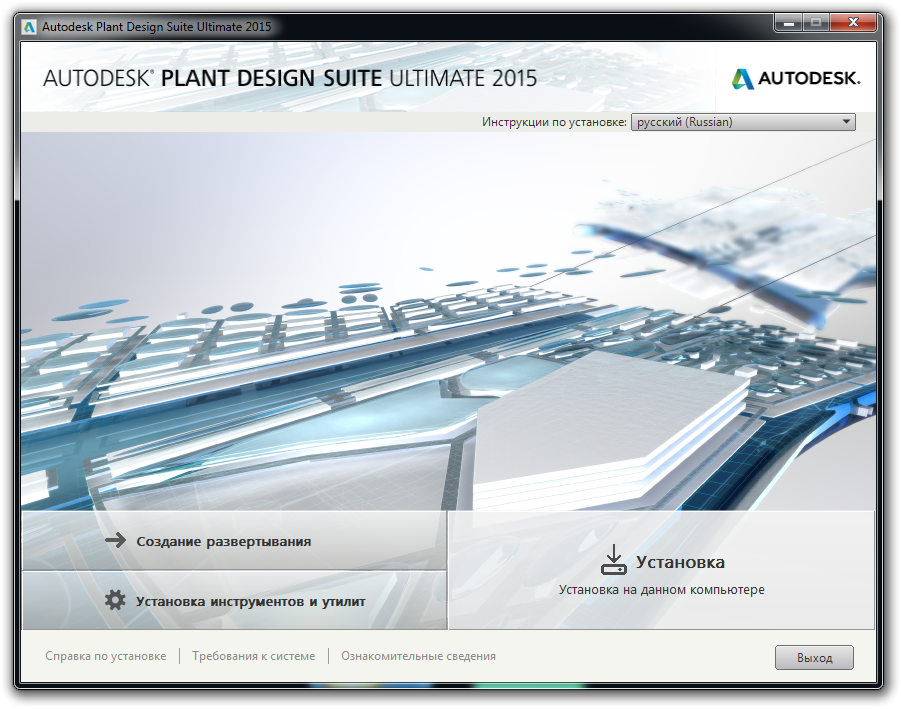Click the Autodesk logo in the header
The image size is (901, 709).
(x=795, y=78)
